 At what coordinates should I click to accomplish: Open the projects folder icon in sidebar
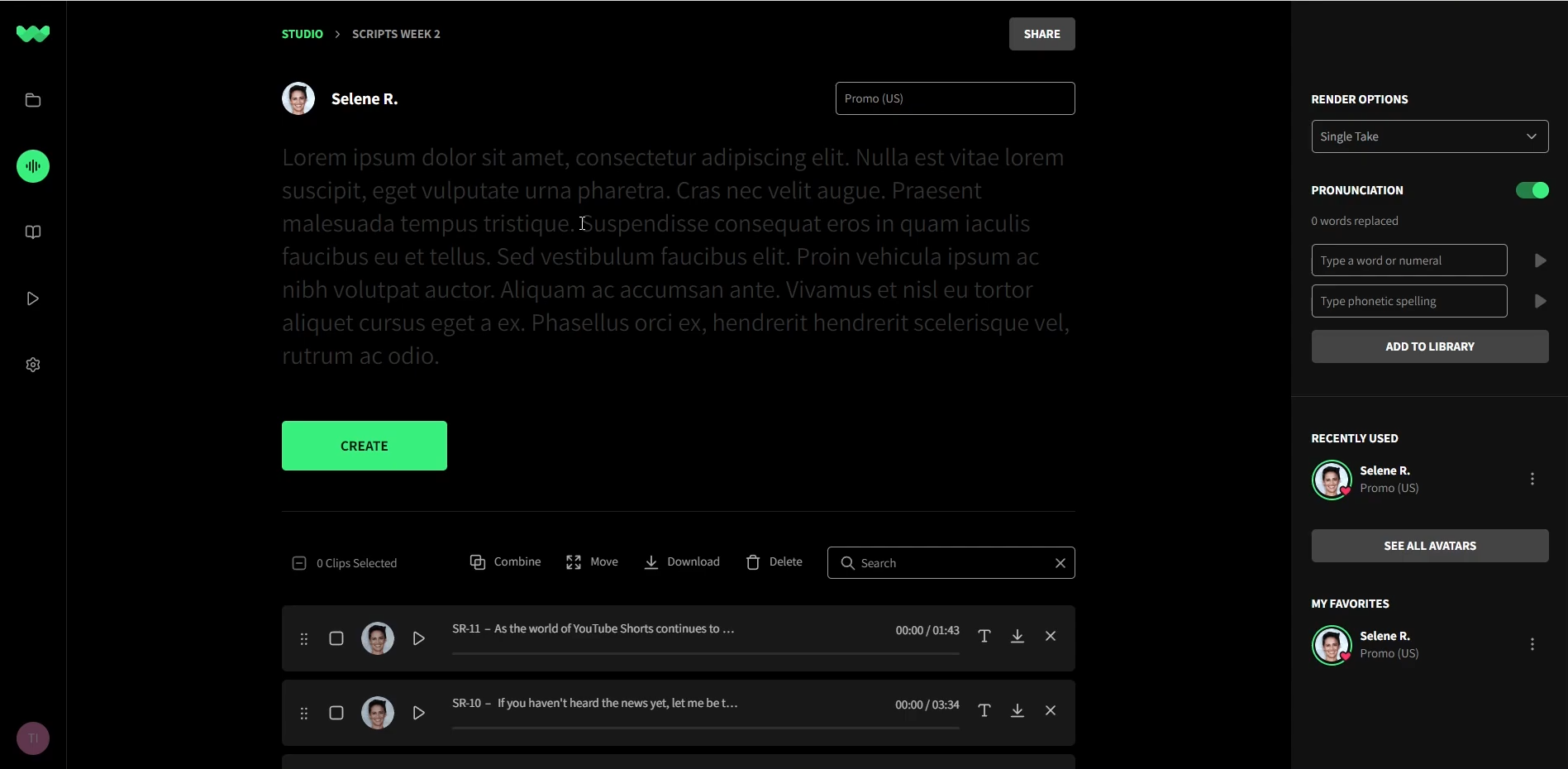tap(32, 100)
